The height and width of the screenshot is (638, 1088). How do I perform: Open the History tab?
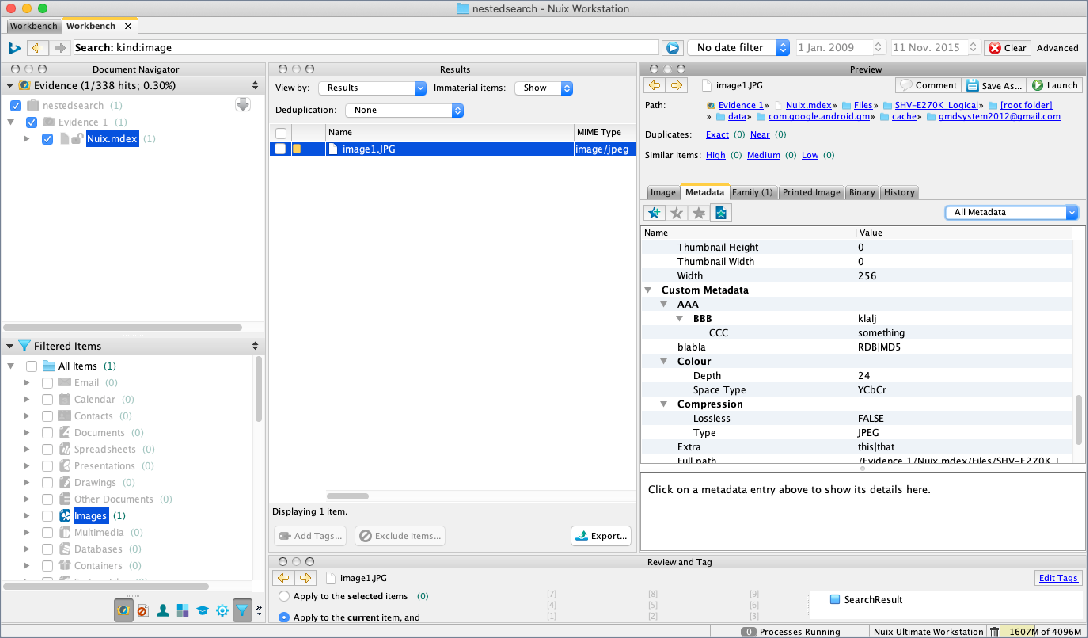tap(899, 192)
